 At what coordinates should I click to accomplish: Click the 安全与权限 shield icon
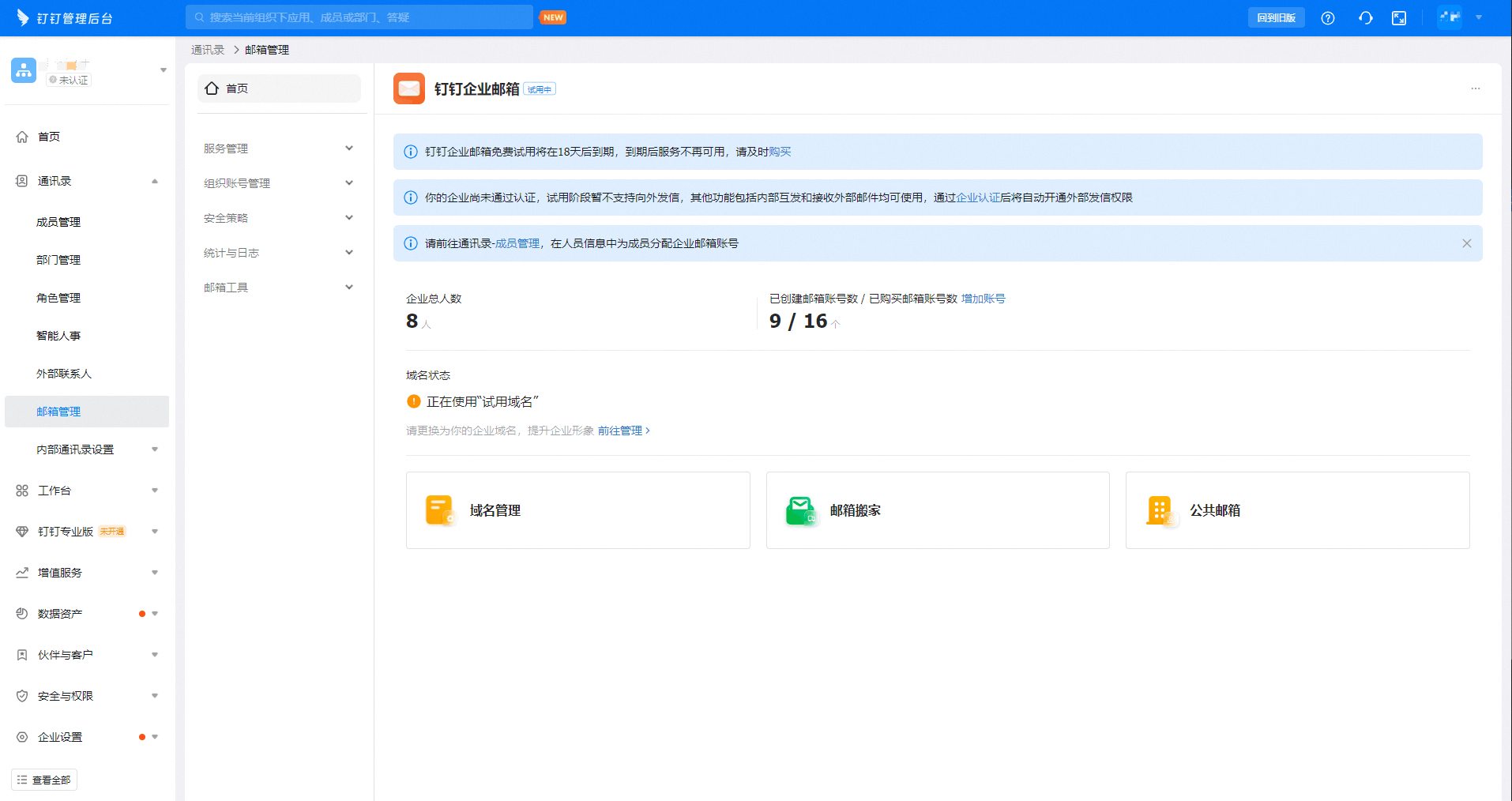pyautogui.click(x=22, y=696)
